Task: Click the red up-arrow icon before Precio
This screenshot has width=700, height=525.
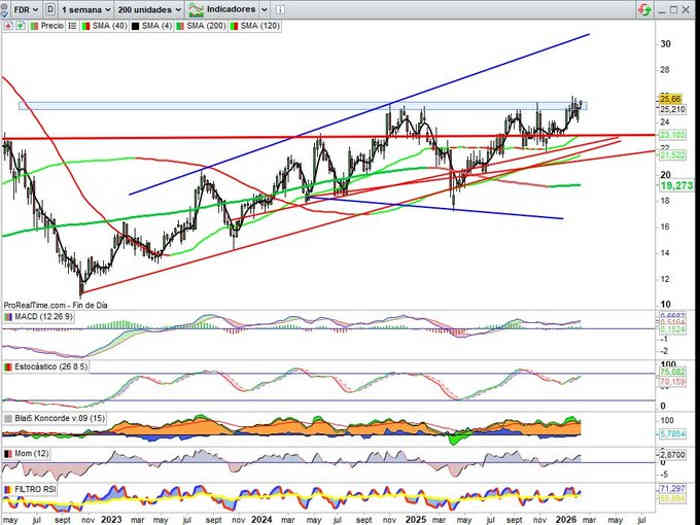Action: (7, 25)
